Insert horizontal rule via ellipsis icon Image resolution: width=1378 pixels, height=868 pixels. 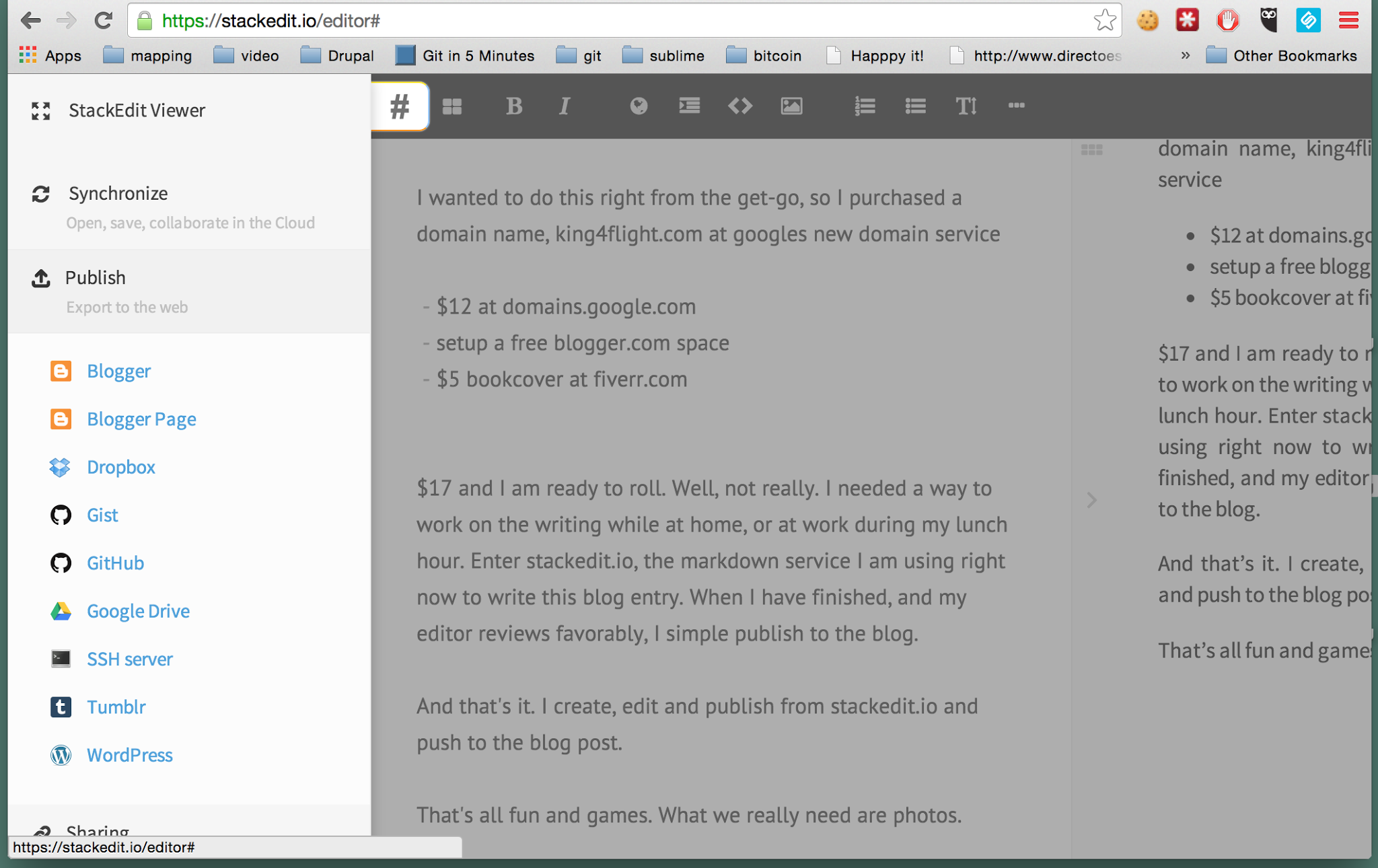[x=1016, y=106]
